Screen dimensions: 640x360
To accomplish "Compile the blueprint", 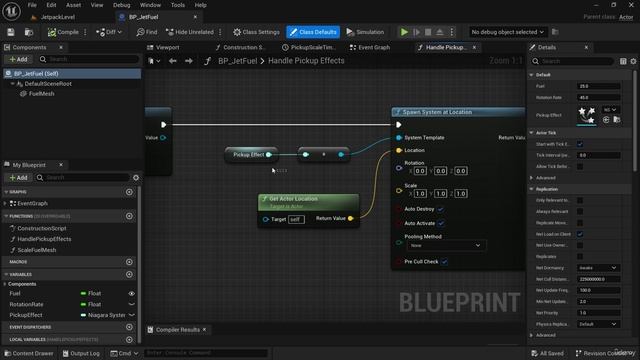I will (x=63, y=32).
